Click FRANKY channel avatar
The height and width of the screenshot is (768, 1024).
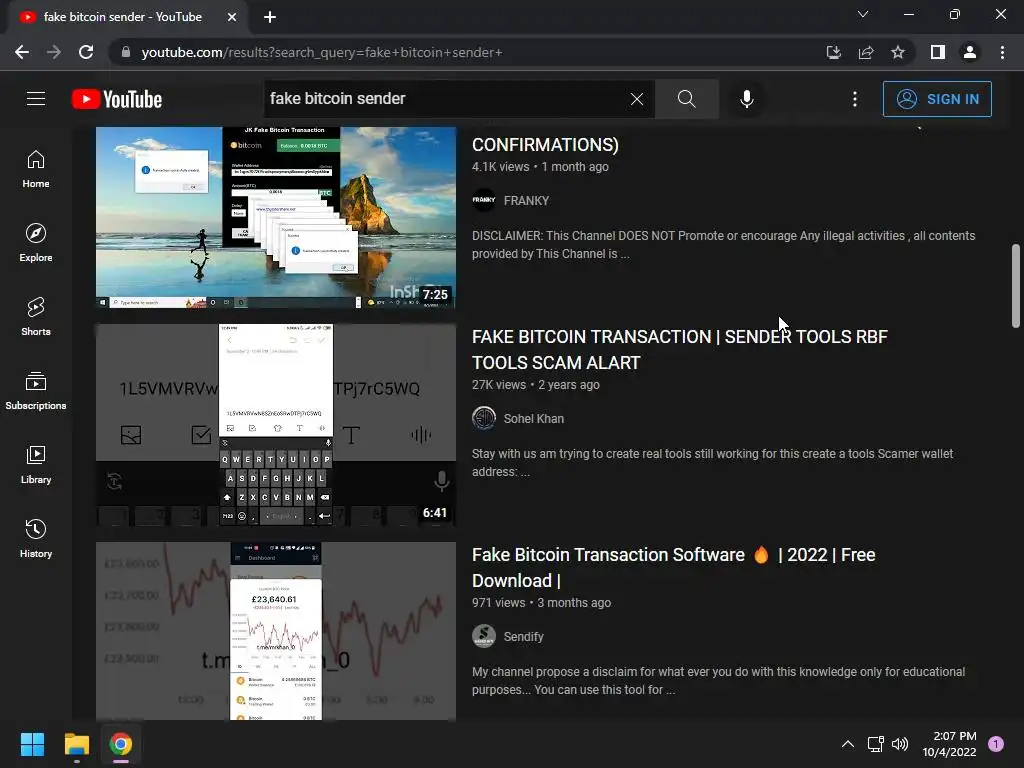(x=484, y=200)
